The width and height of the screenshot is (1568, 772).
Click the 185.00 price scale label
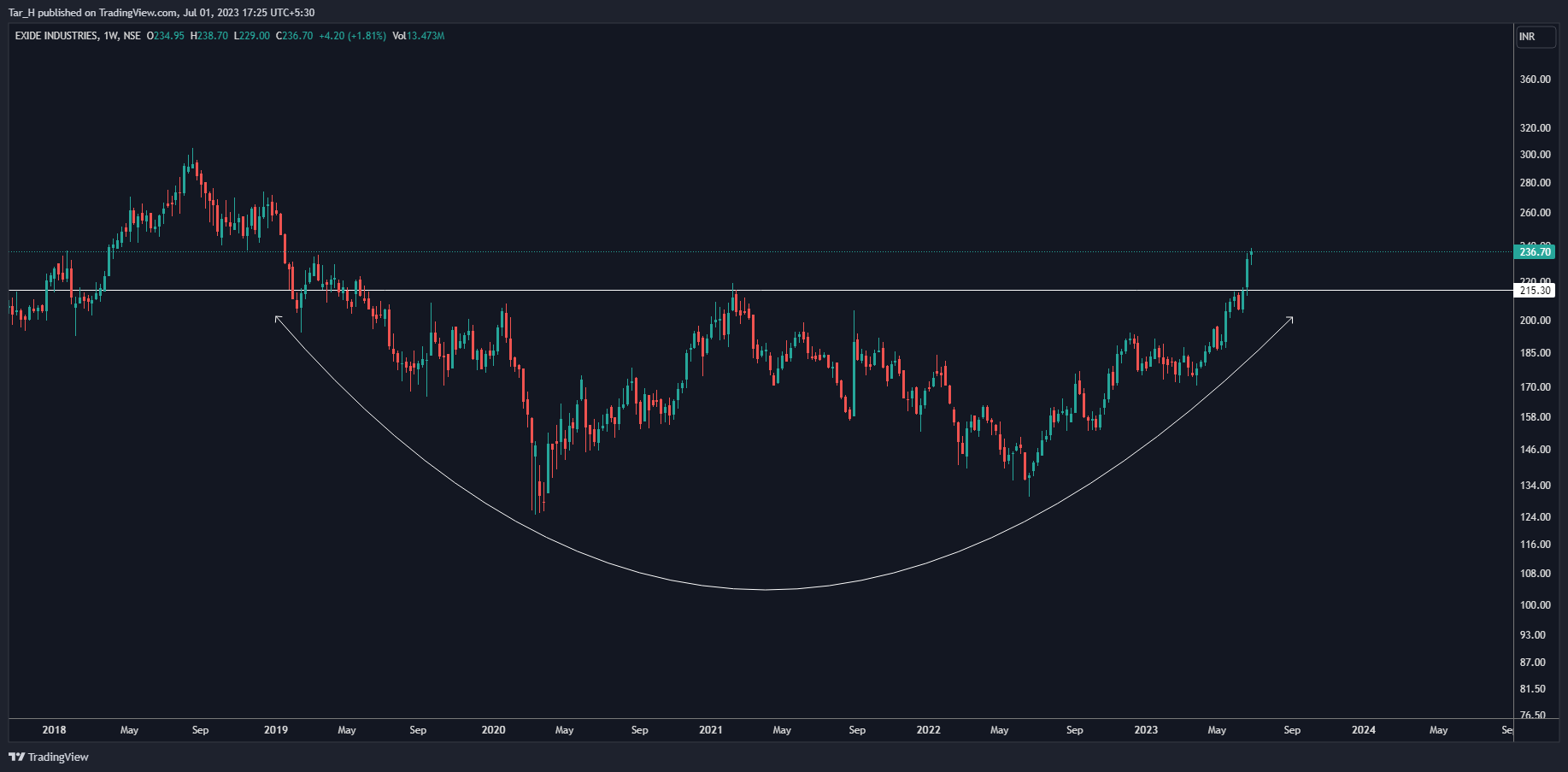[1535, 353]
